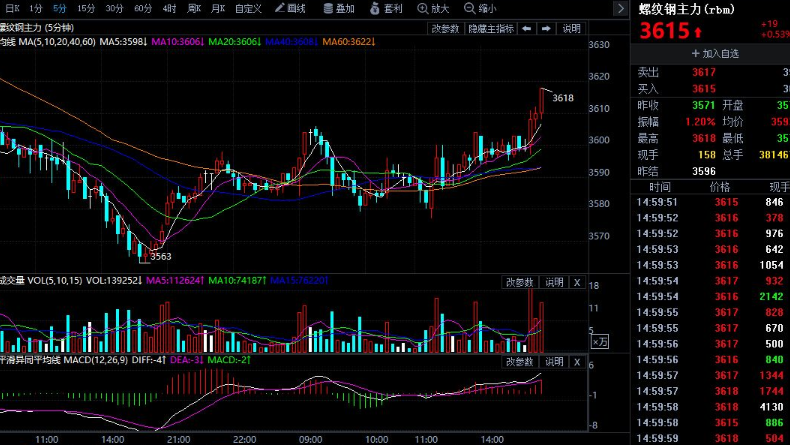Click the 现手 value 158
The image size is (790, 445).
coord(707,155)
